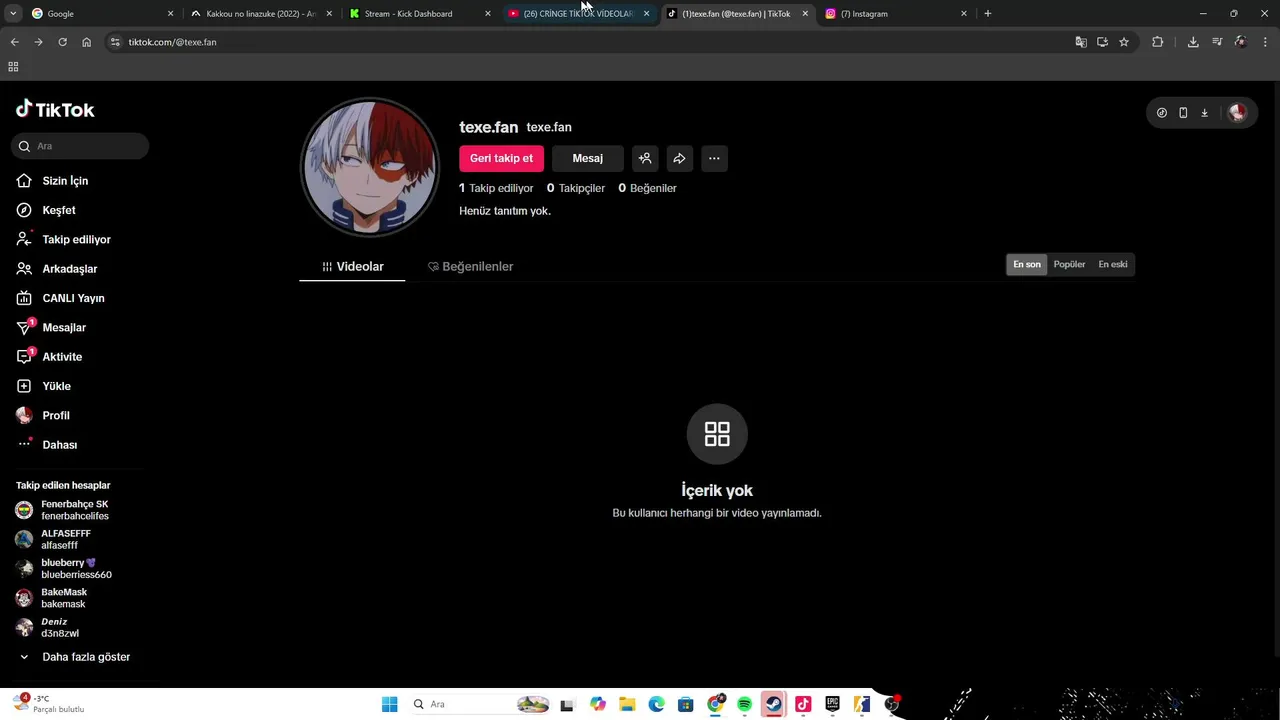Switch to Kick Dashboard tab
This screenshot has height=720, width=1280.
(420, 14)
